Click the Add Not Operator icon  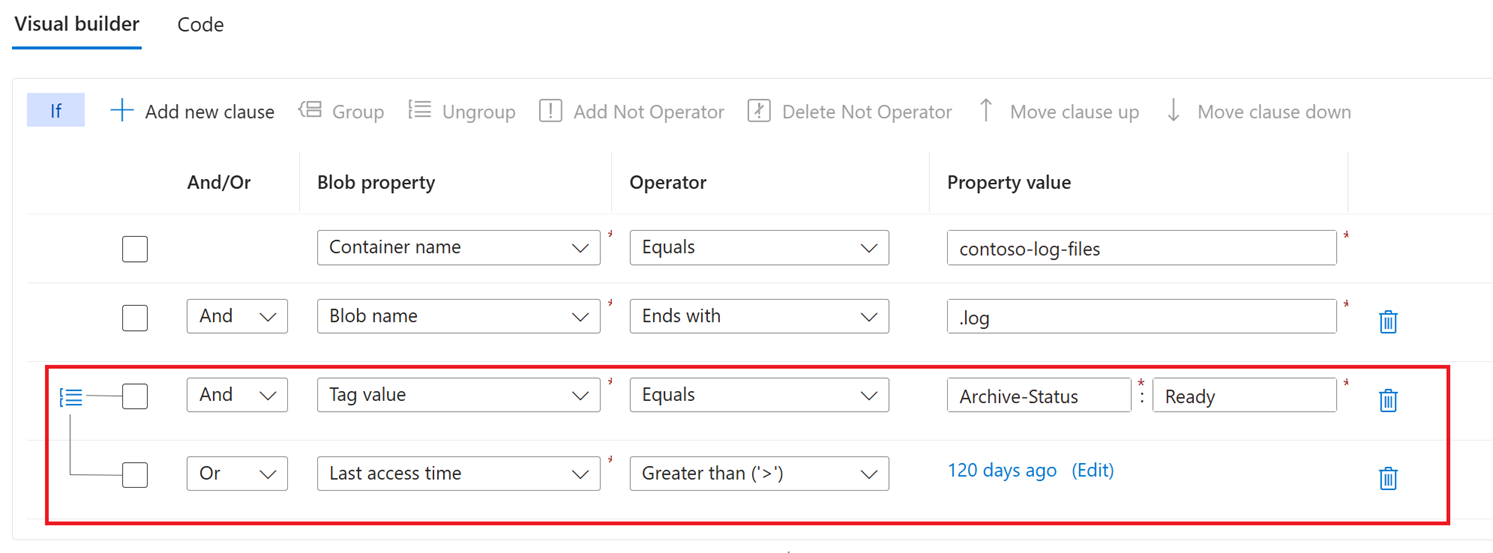coord(550,110)
